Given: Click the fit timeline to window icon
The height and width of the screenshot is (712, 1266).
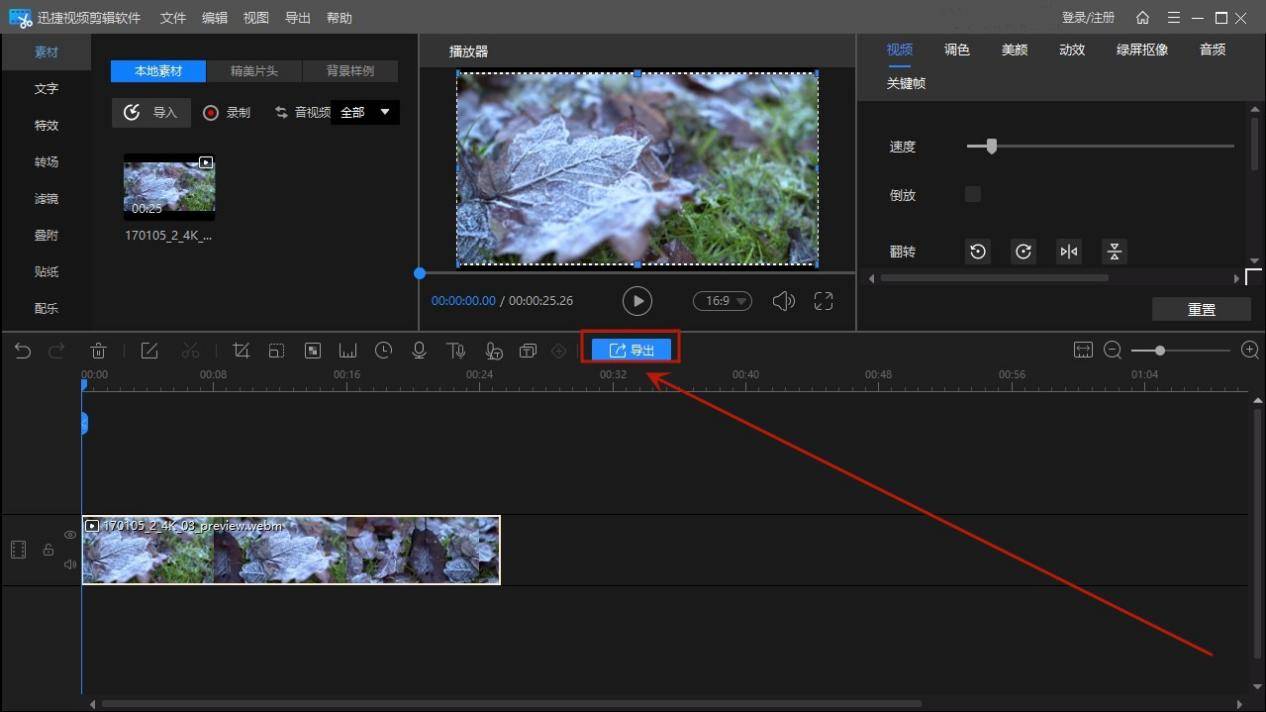Looking at the screenshot, I should click(1083, 350).
